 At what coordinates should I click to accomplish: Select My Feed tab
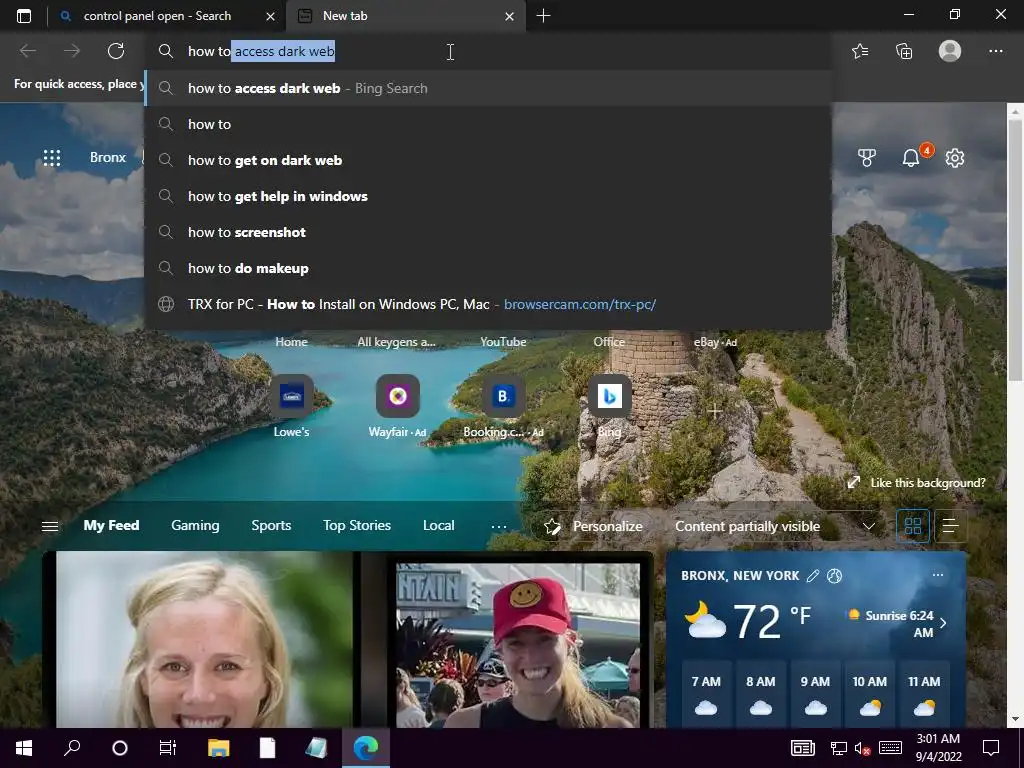tap(111, 526)
